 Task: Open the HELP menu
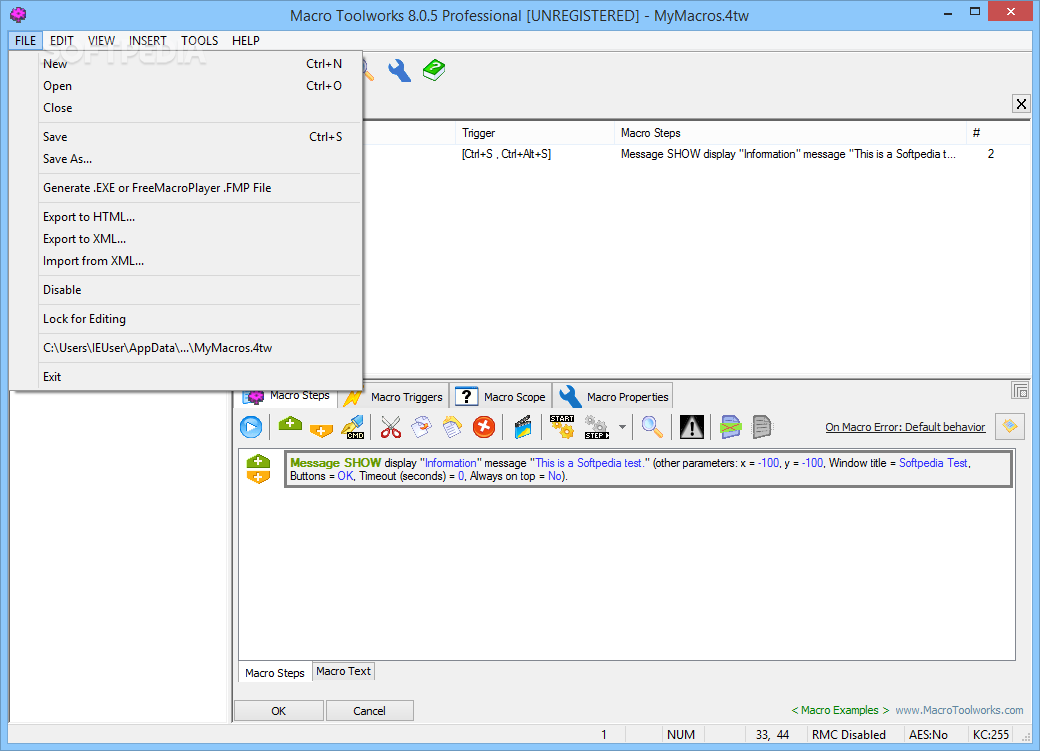[245, 40]
